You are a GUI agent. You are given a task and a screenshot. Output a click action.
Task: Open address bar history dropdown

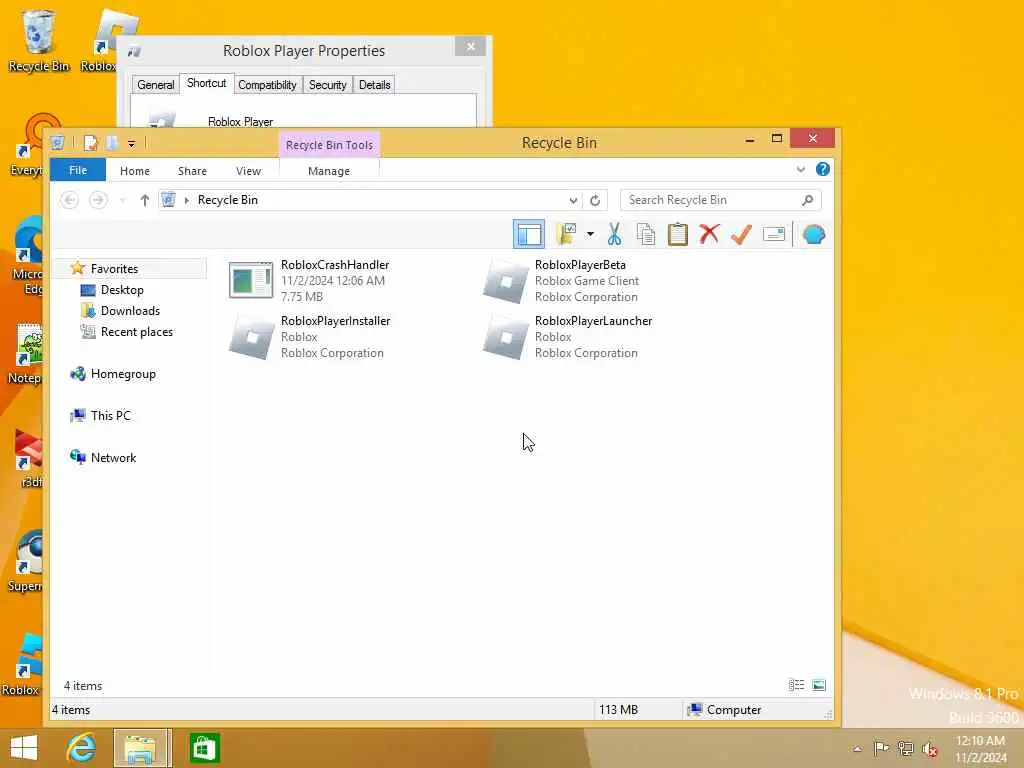tap(573, 200)
